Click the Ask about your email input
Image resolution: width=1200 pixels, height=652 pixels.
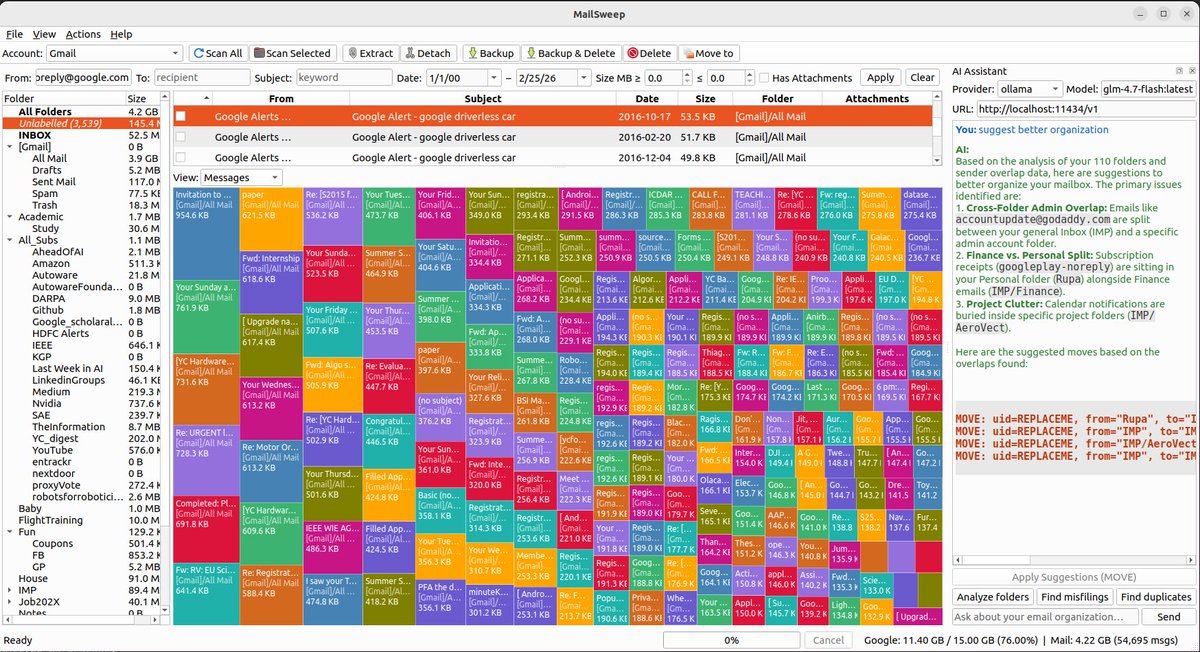pyautogui.click(x=1045, y=617)
